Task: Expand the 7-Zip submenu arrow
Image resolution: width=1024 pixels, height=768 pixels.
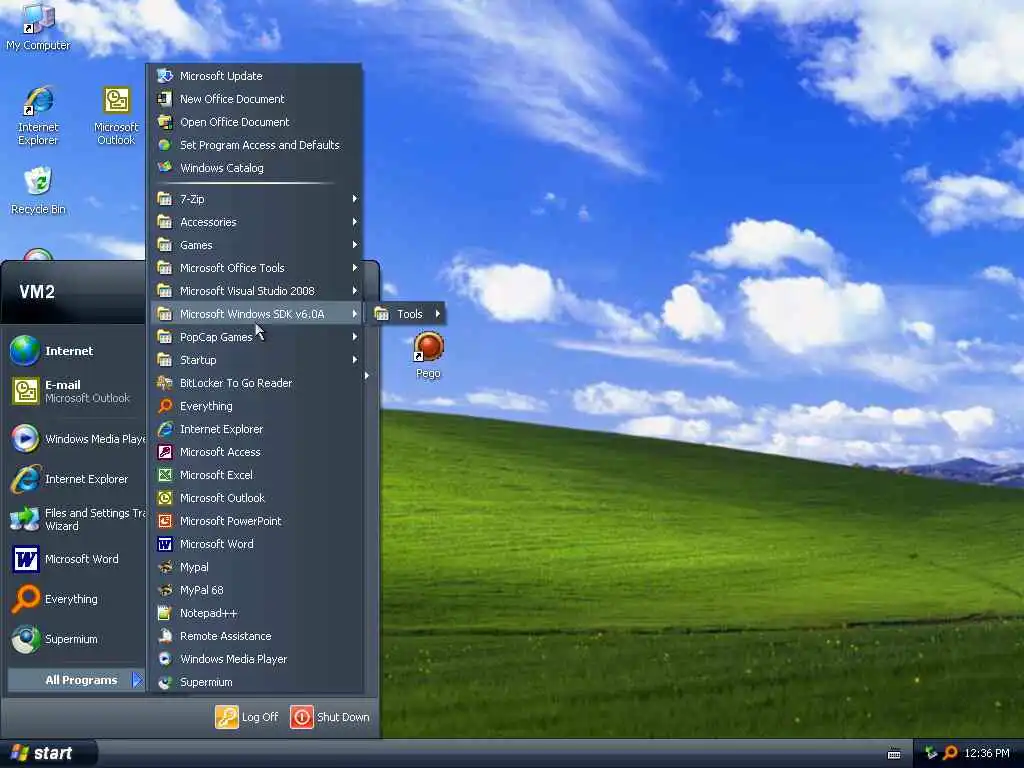Action: [x=355, y=199]
